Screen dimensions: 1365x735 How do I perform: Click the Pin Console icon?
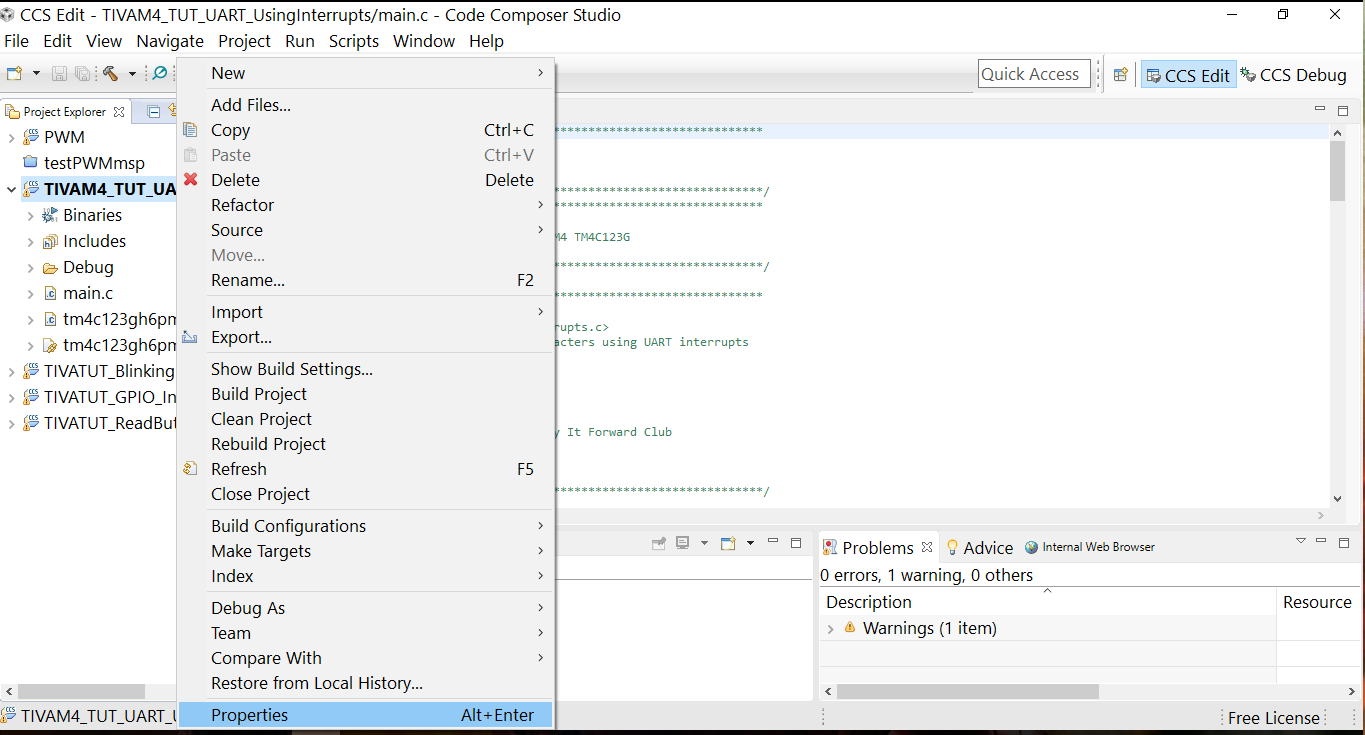tap(659, 543)
